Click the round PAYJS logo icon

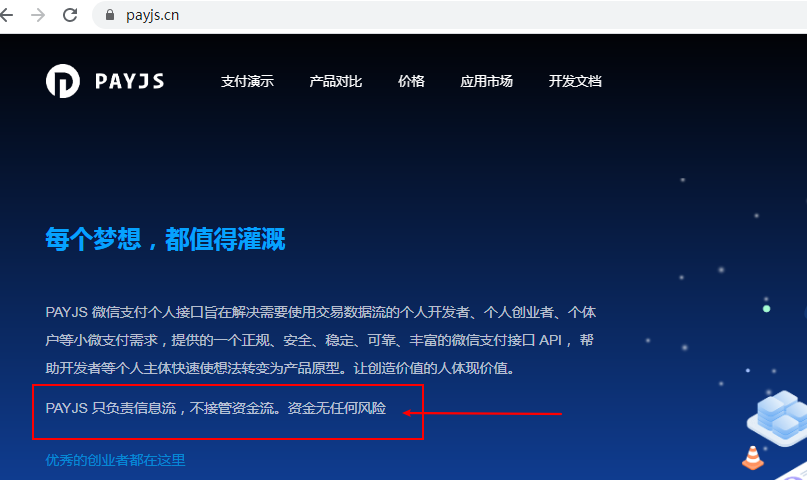click(x=63, y=81)
